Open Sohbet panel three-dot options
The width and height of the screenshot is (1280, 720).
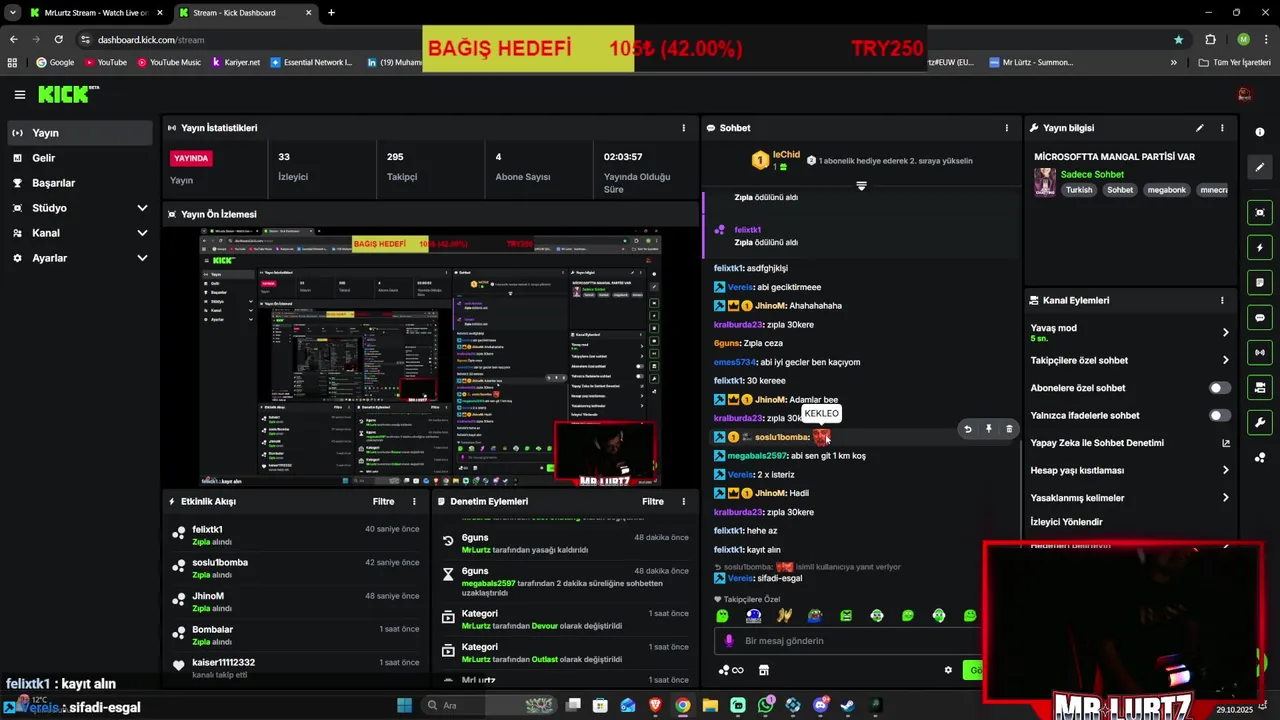click(1007, 128)
